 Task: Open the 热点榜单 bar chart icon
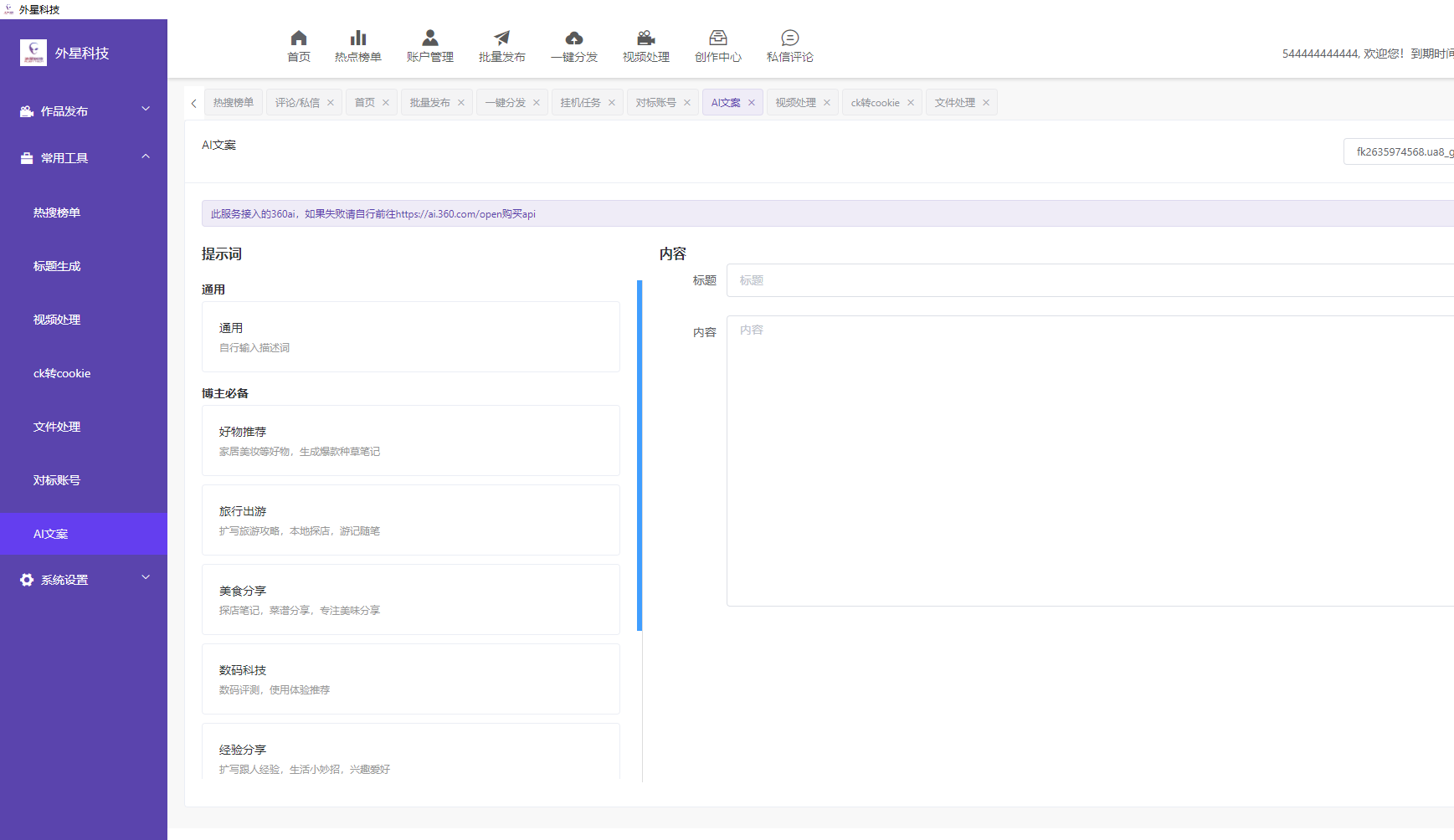(x=358, y=38)
